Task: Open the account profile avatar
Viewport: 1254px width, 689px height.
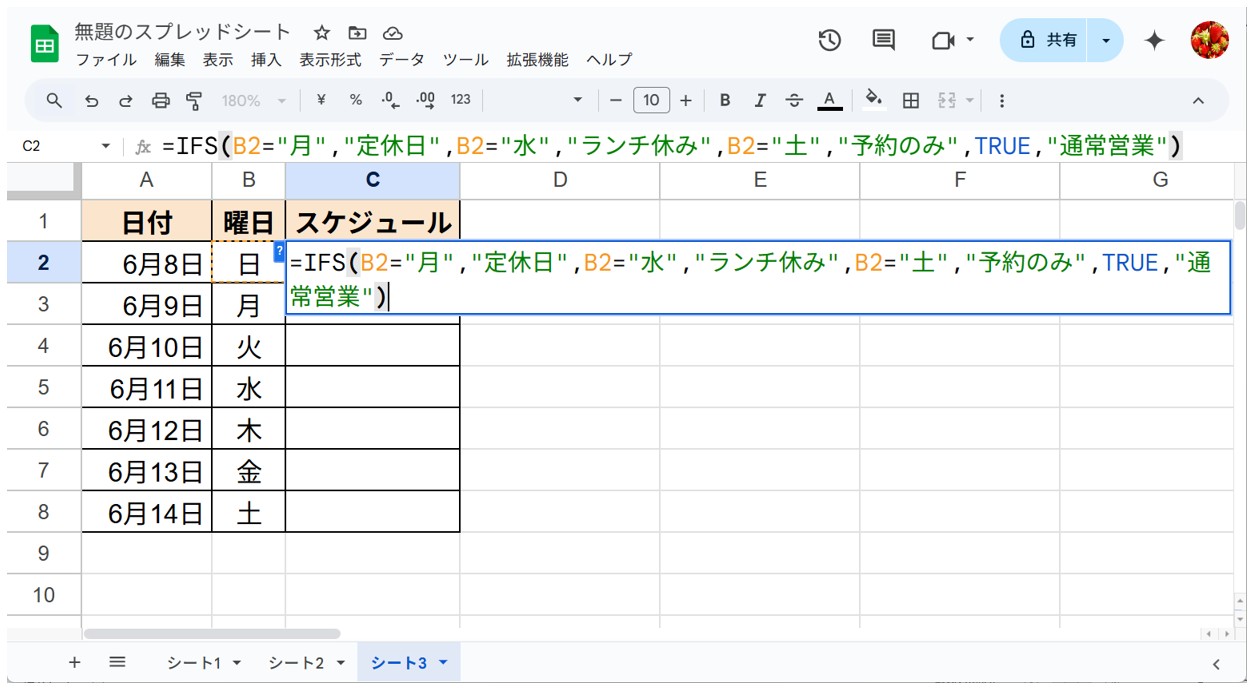Action: (1209, 40)
